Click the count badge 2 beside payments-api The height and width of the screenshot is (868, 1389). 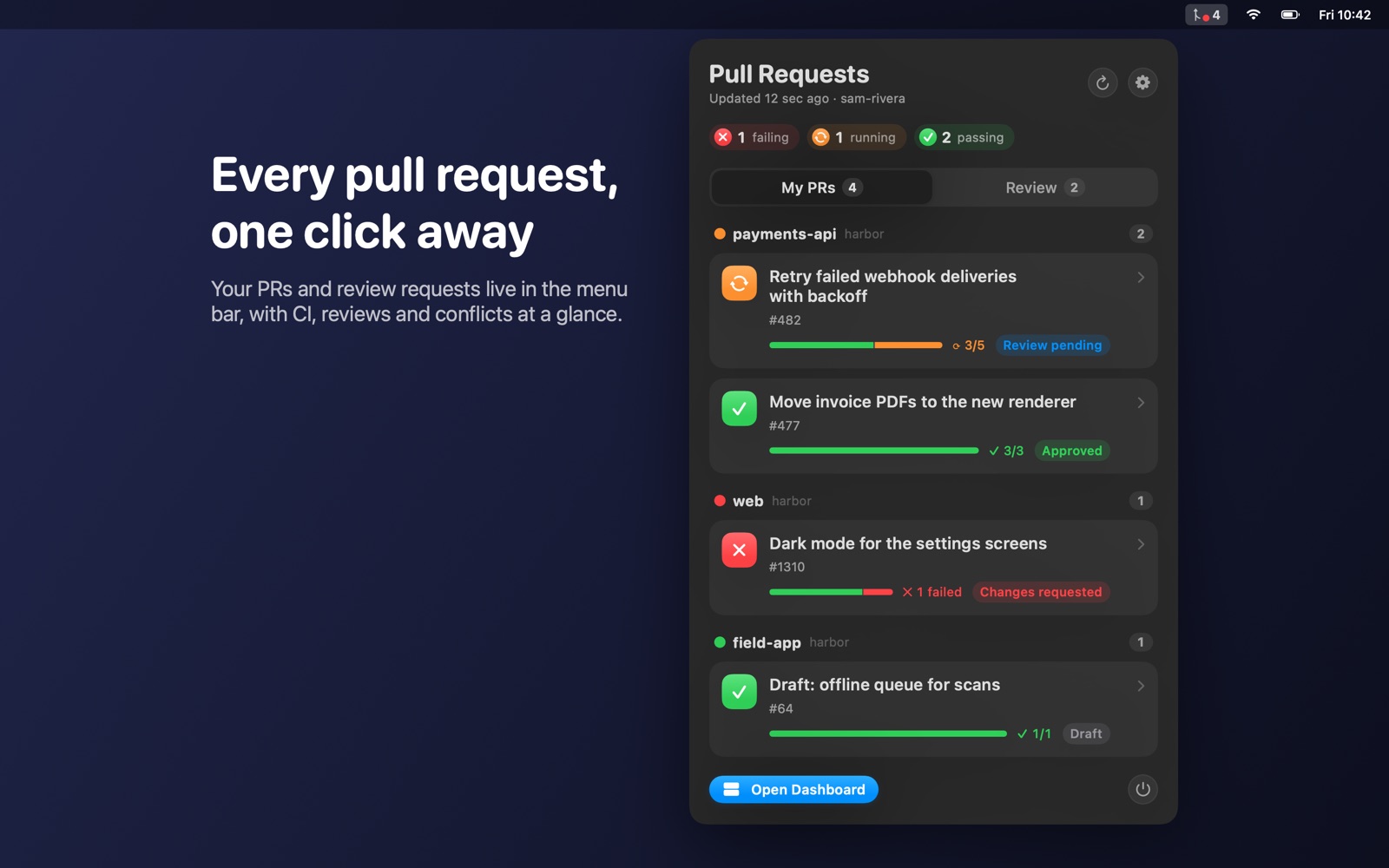(x=1141, y=233)
